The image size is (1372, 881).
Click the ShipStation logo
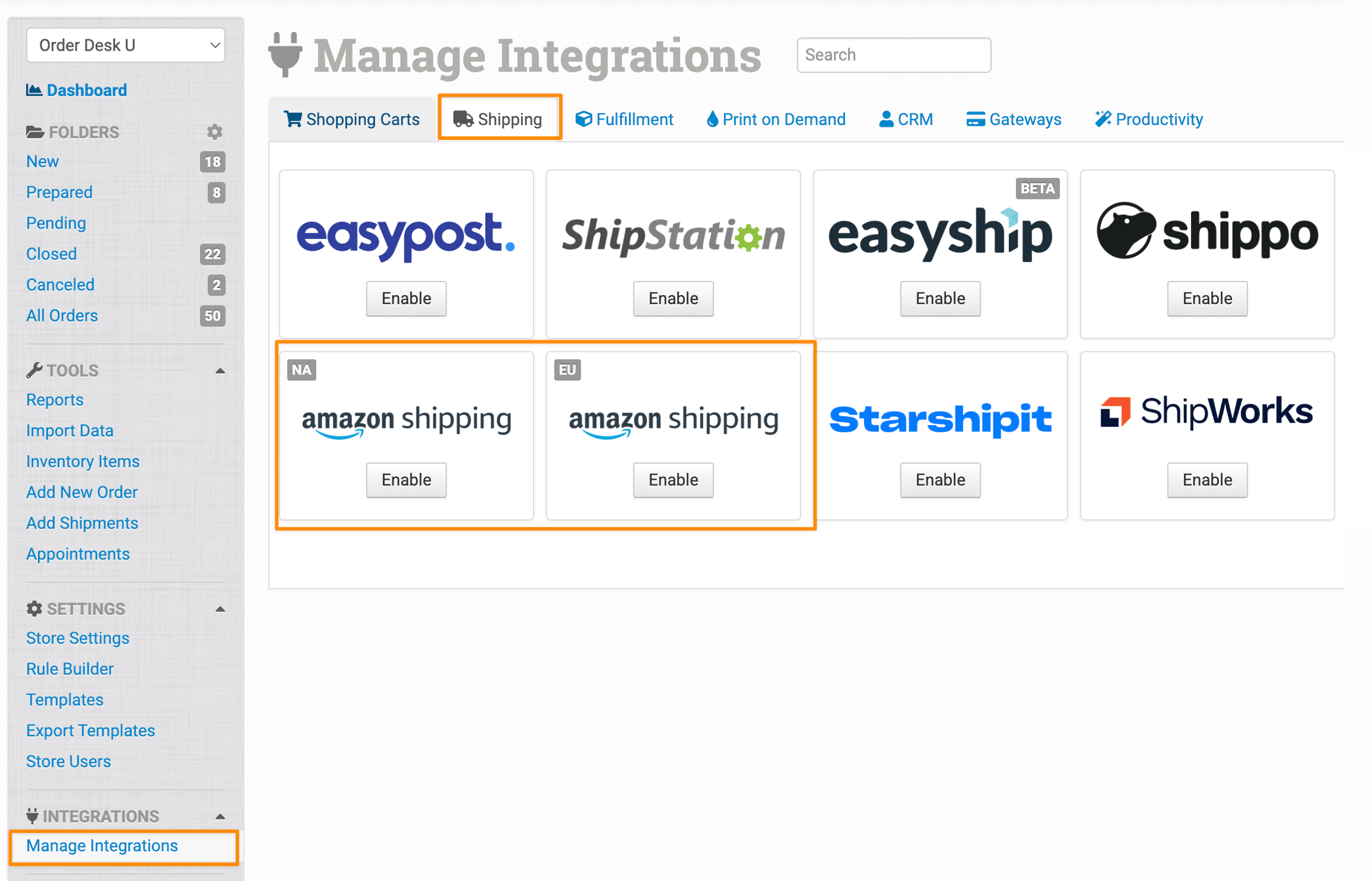[x=673, y=236]
